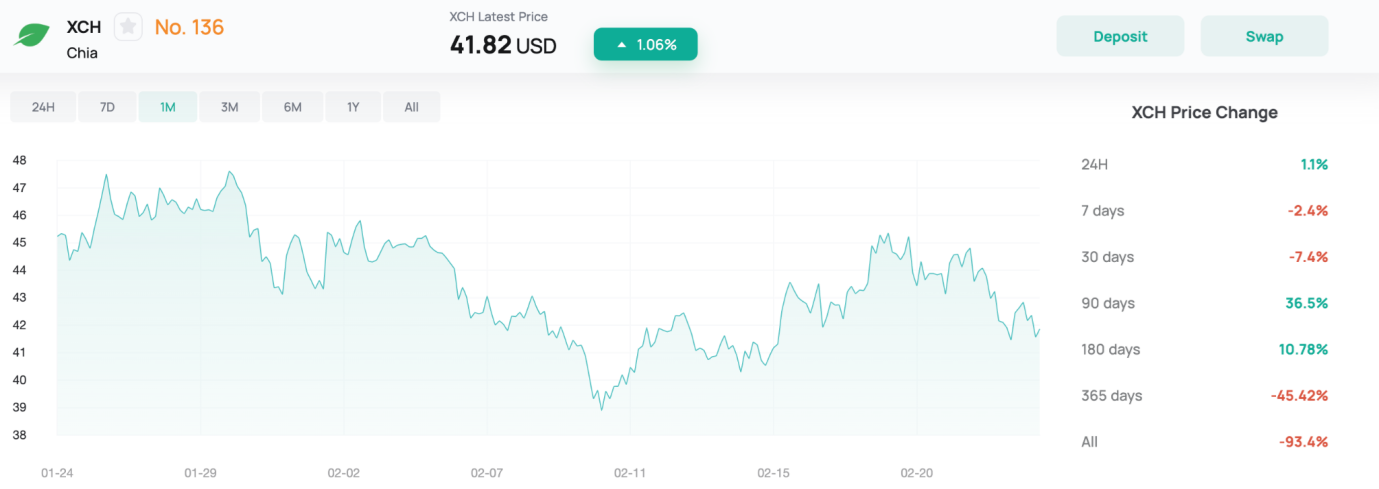Toggle the favorite star next to XCH
This screenshot has height=489, width=1379.
pos(128,27)
